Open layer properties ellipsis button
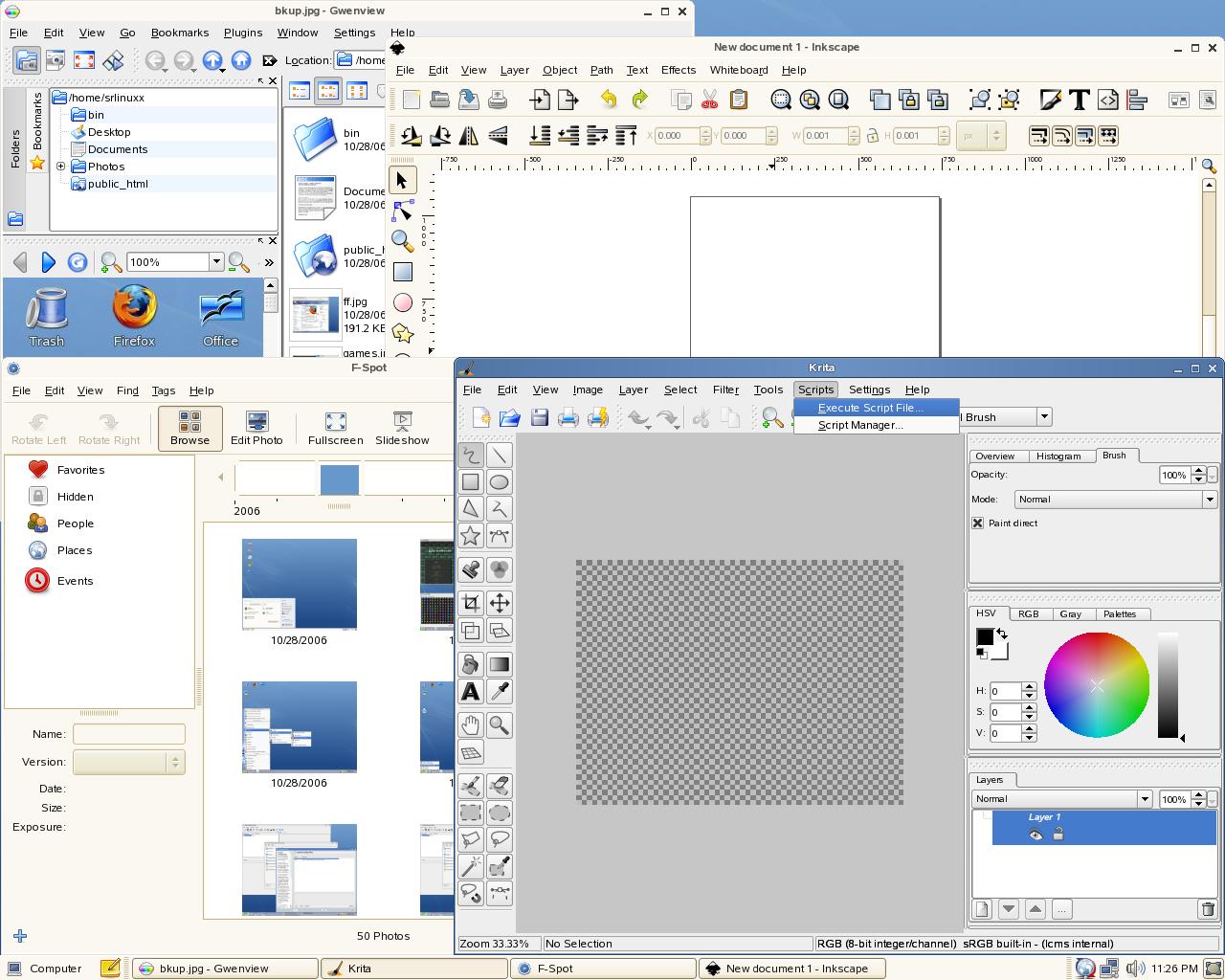This screenshot has height=980, width=1225. (1061, 909)
